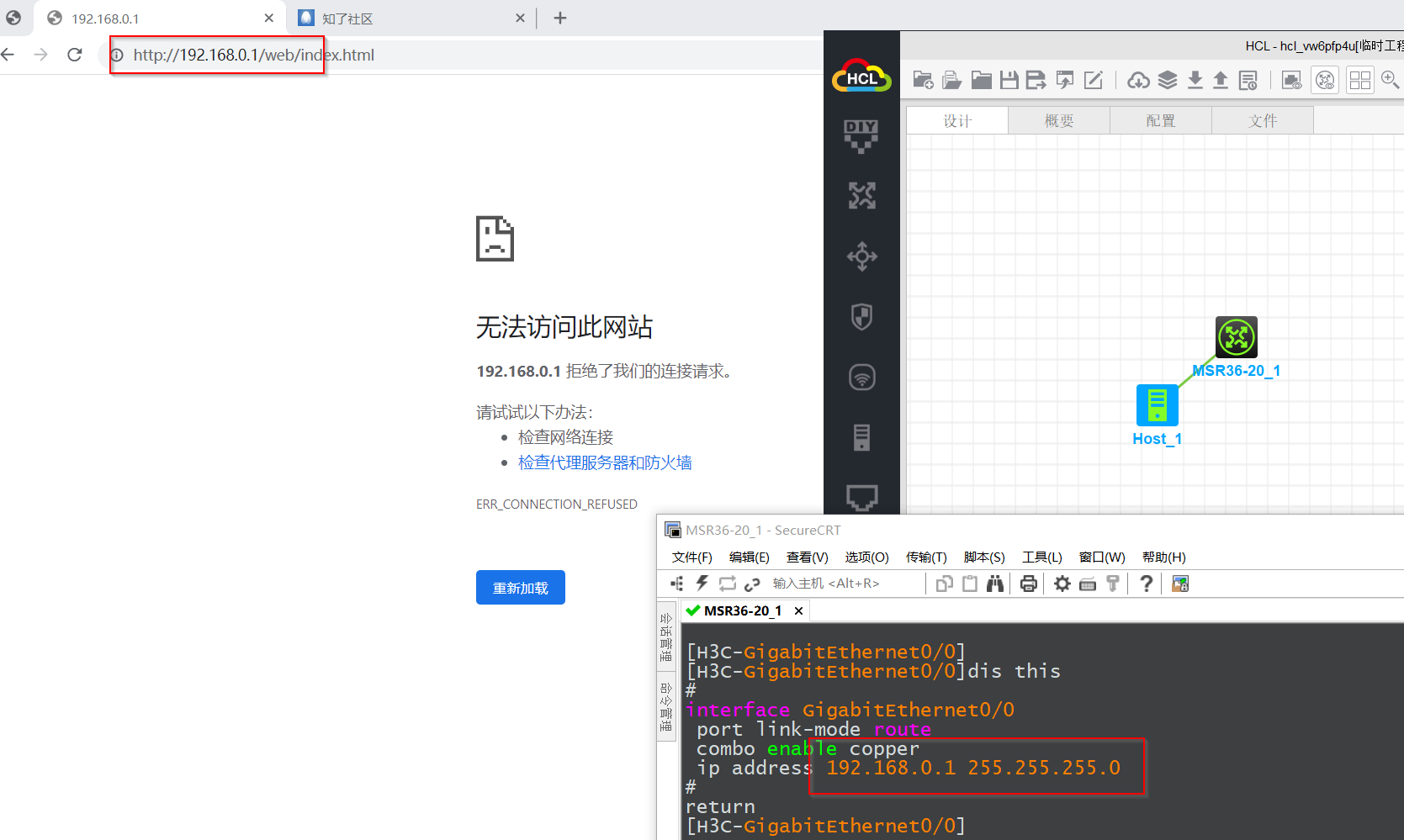Image resolution: width=1404 pixels, height=840 pixels.
Task: Toggle the grid view icon in HCL
Action: pyautogui.click(x=1360, y=80)
